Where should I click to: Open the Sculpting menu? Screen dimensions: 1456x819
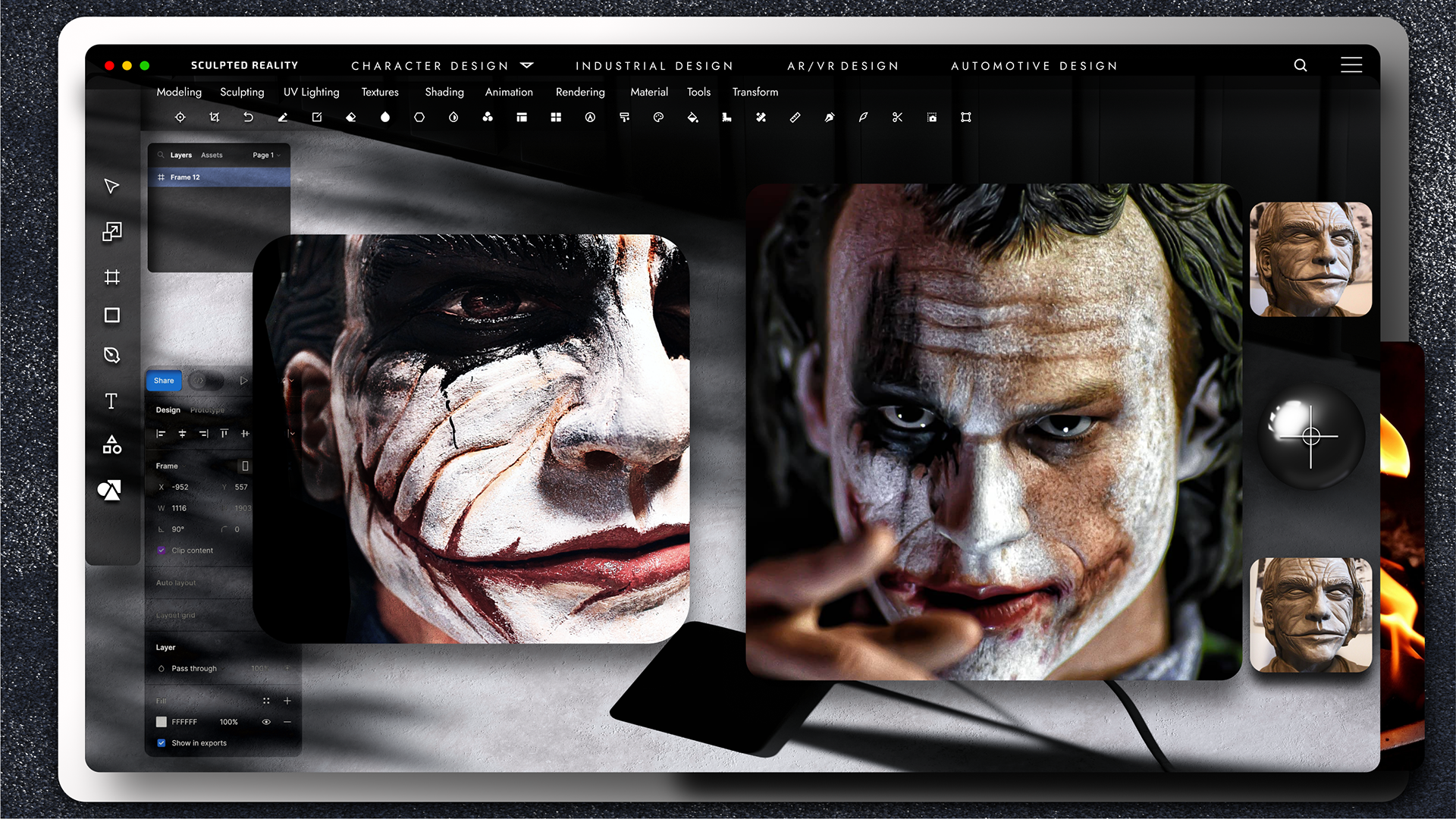click(x=242, y=92)
